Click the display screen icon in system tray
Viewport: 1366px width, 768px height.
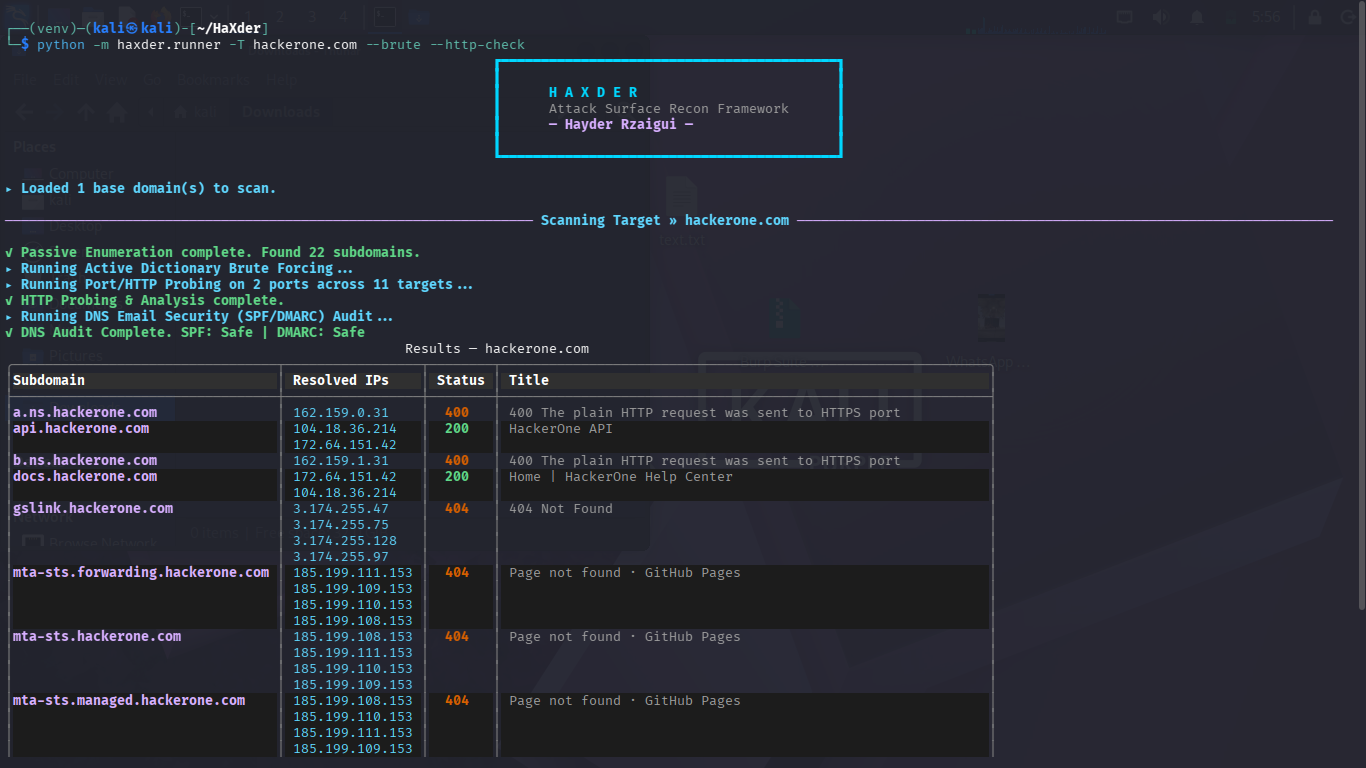pyautogui.click(x=1125, y=17)
